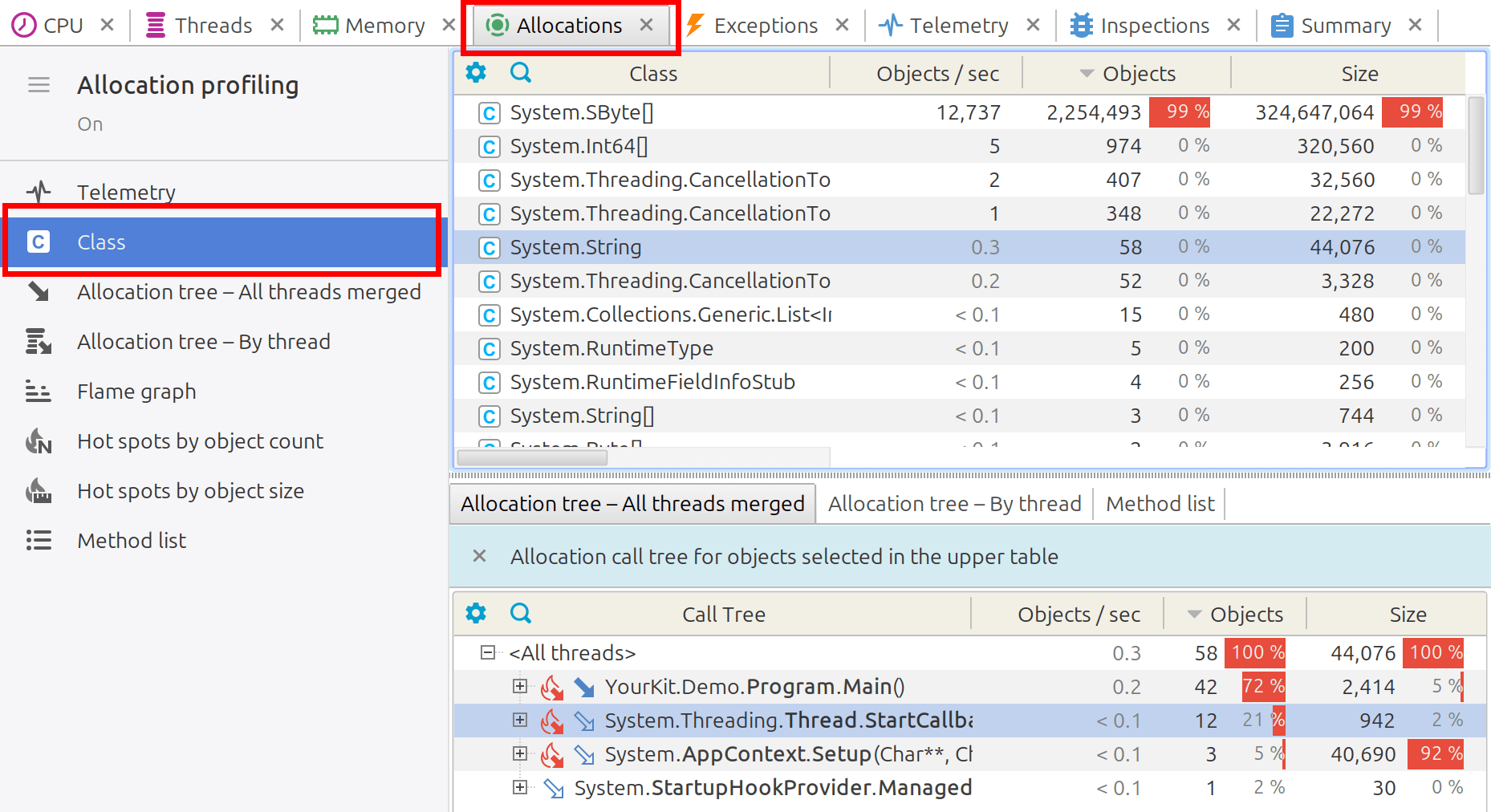Open Hot spots by object size

224,490
